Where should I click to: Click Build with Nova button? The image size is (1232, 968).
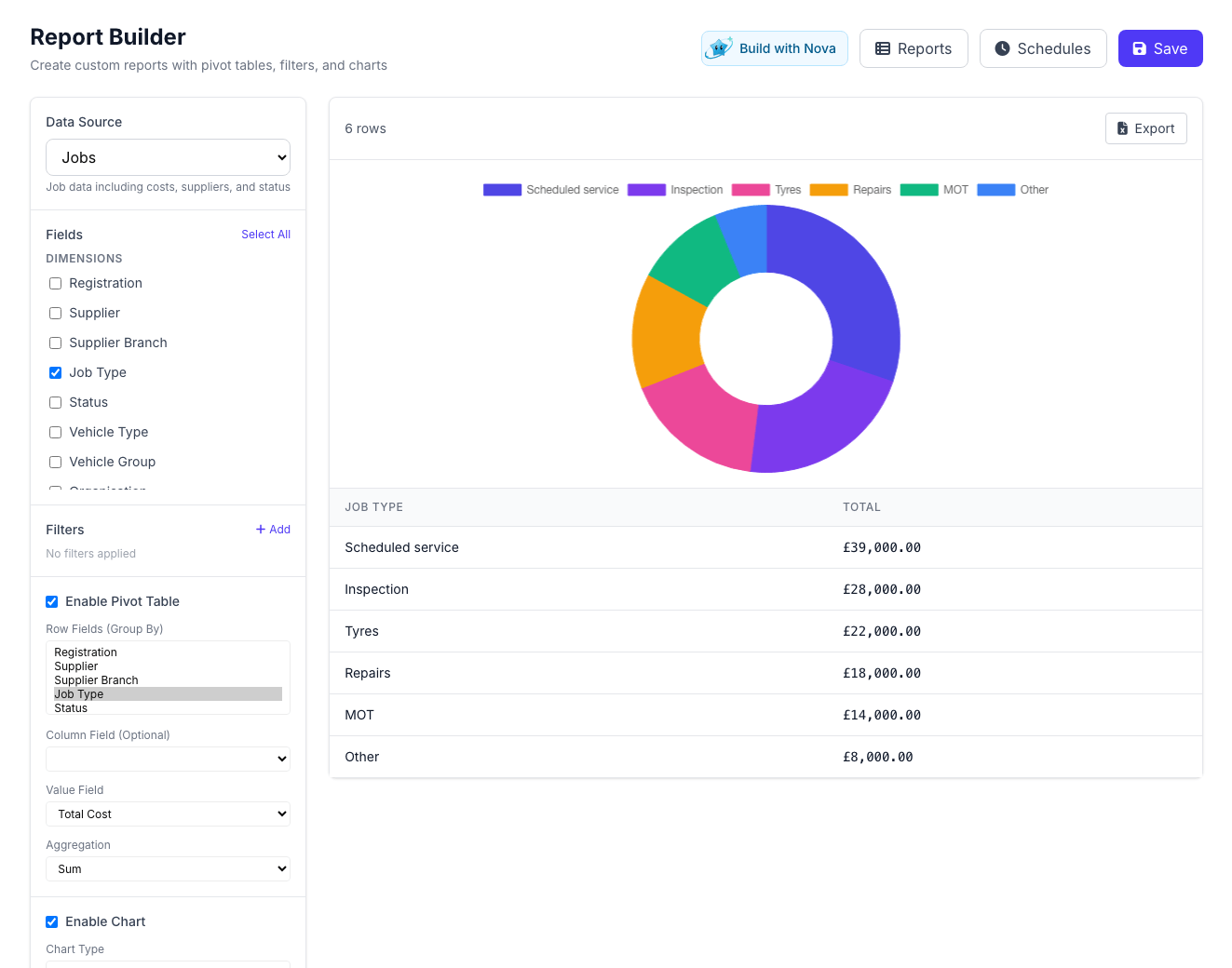(775, 48)
